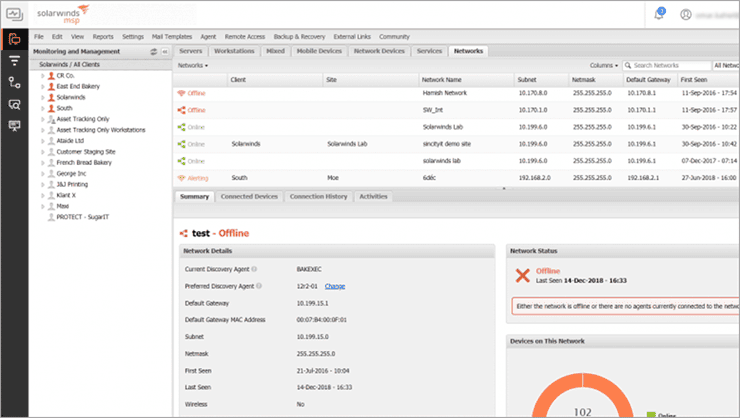Click the Search Networks input field

(x=666, y=66)
